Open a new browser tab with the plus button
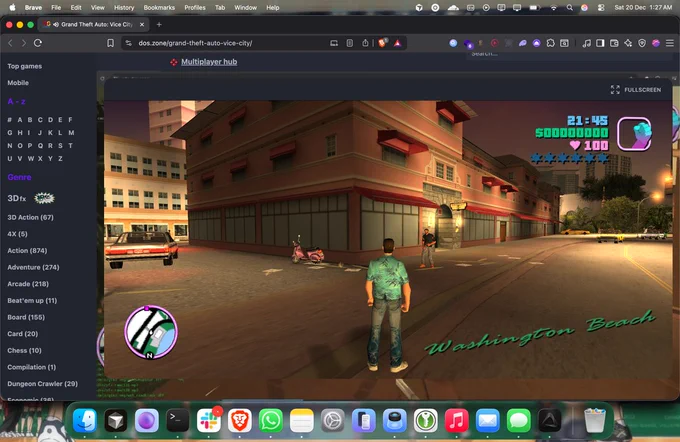Screen dimensions: 680x442 click(159, 25)
